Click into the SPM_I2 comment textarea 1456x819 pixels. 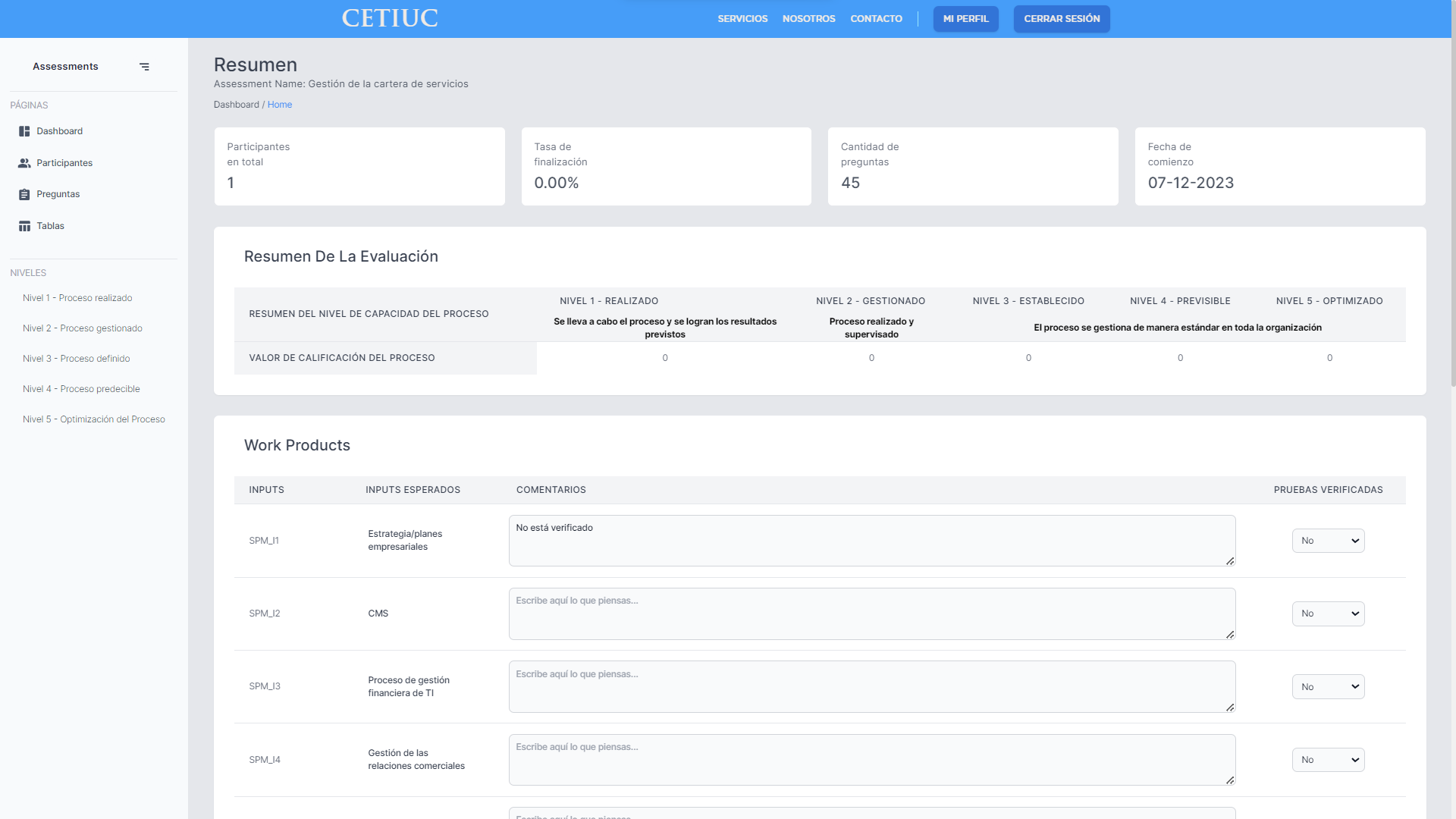[871, 613]
